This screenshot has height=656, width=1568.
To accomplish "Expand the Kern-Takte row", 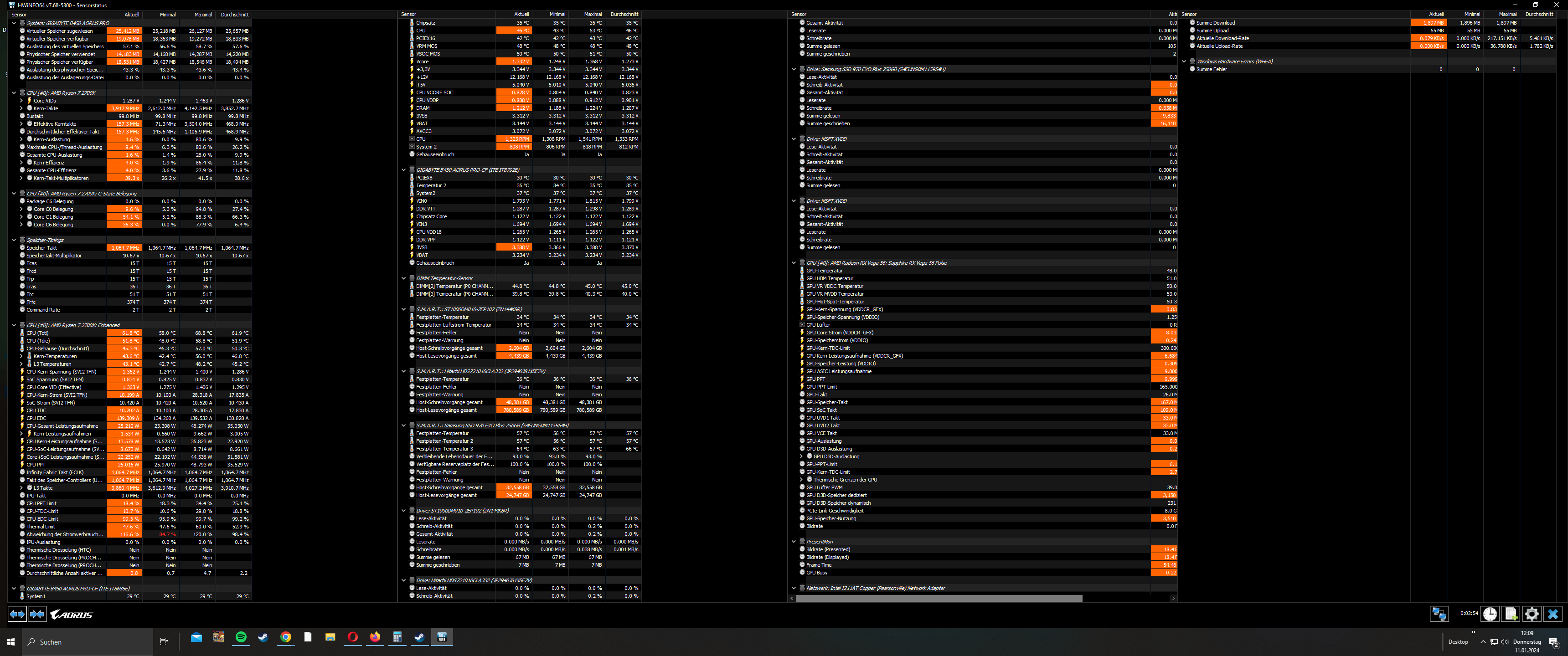I will (21, 108).
